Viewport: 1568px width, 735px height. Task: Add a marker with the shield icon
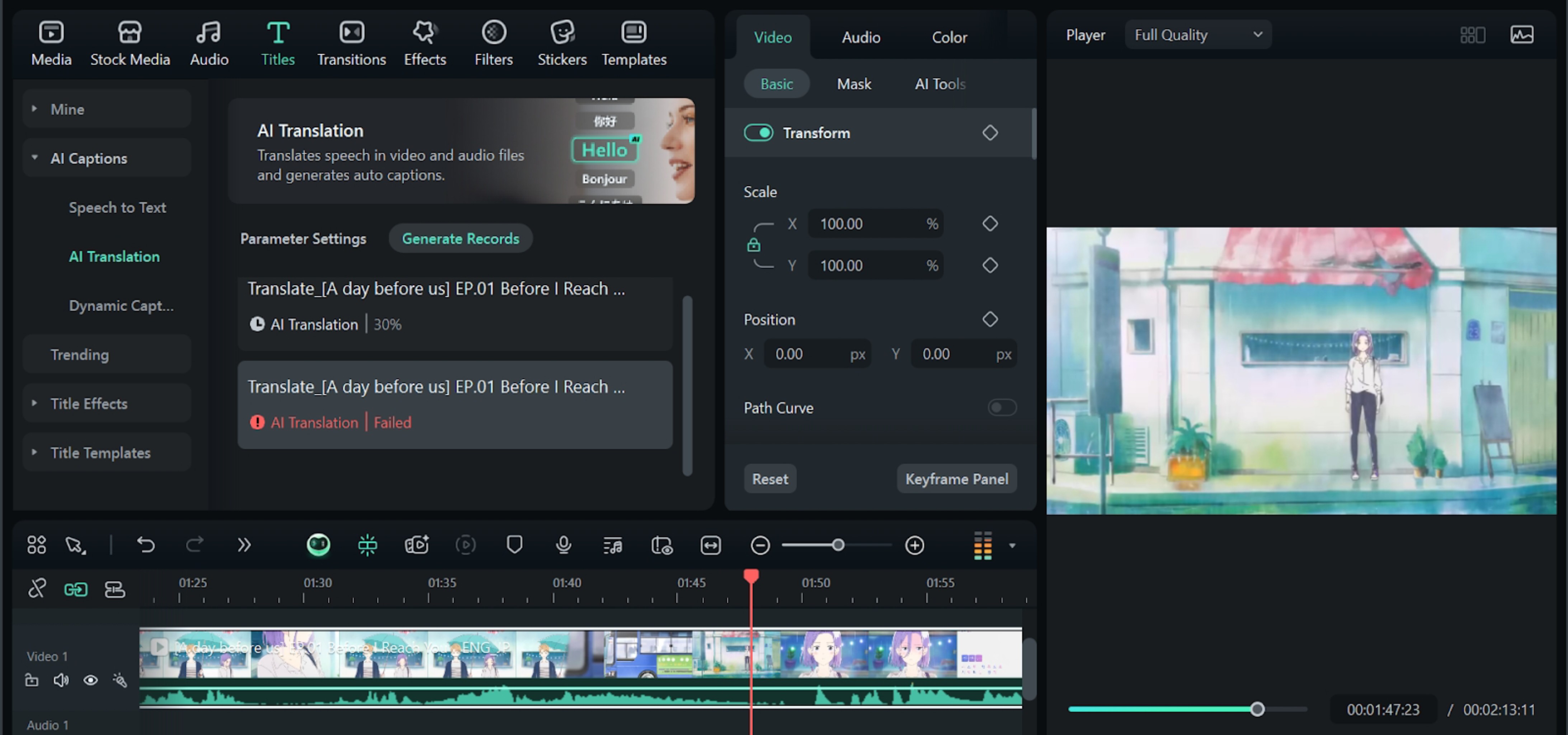tap(514, 544)
